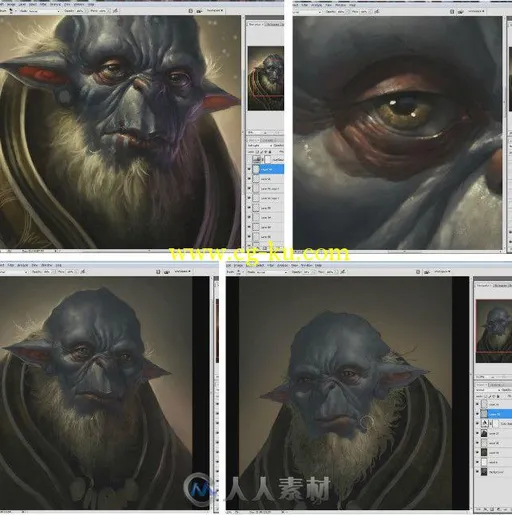The height and width of the screenshot is (515, 512).
Task: Open brush preset picker in bottom-right window
Action: pyautogui.click(x=238, y=272)
